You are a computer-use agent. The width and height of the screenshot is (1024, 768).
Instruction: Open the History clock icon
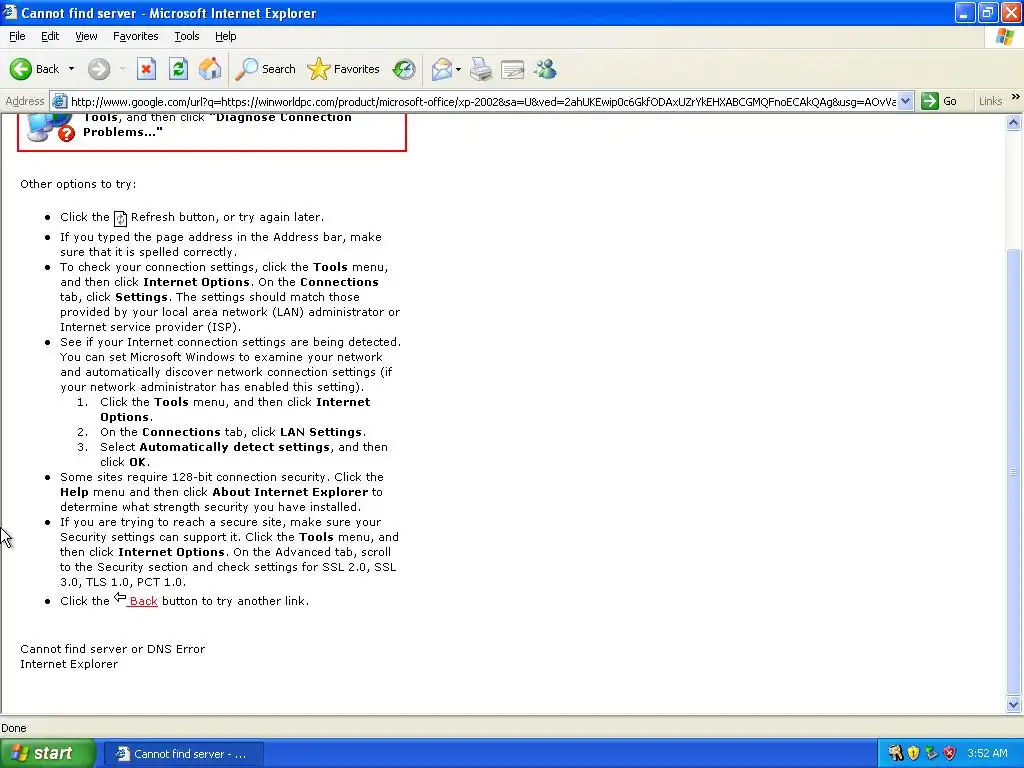pos(404,69)
